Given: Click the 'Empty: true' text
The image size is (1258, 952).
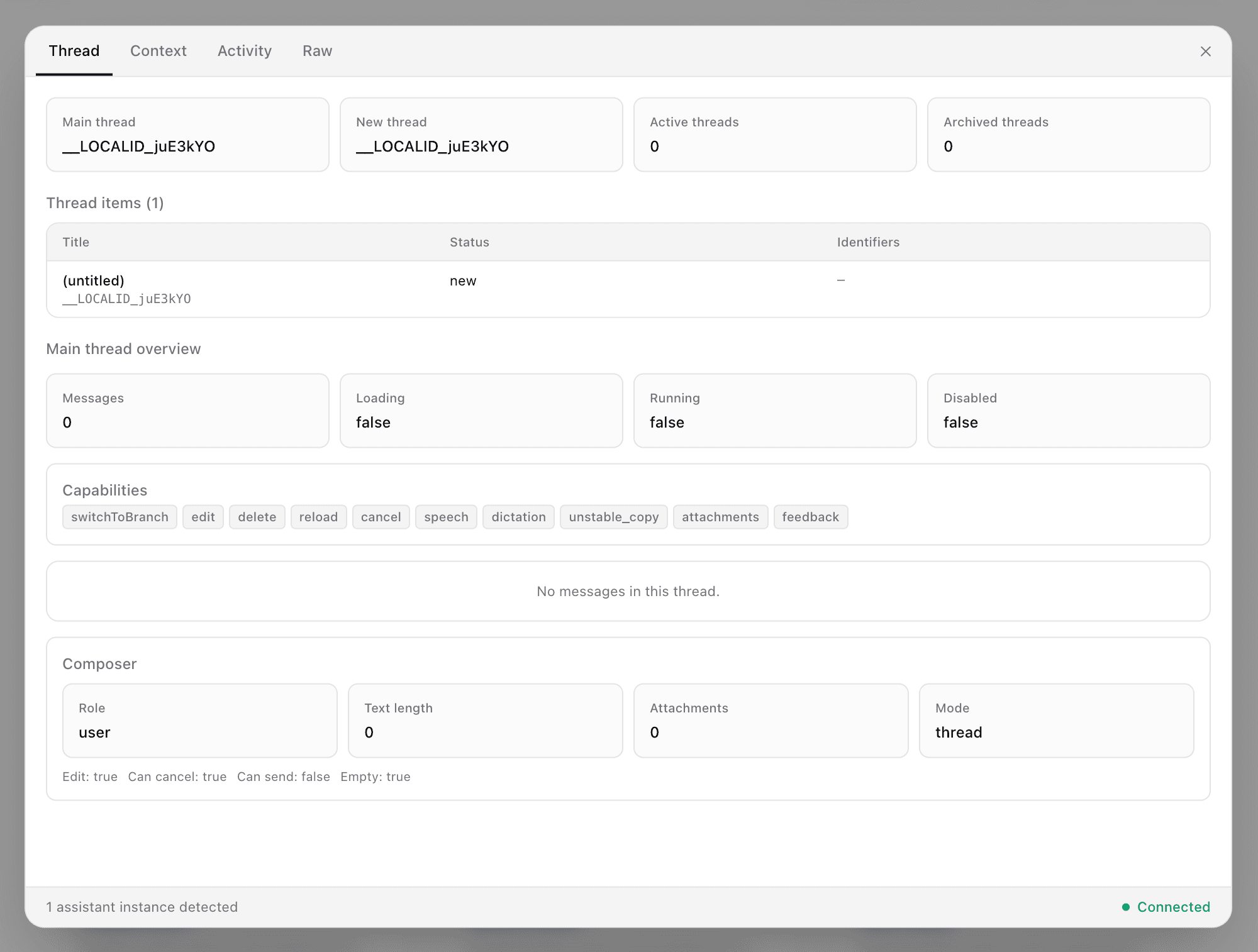Looking at the screenshot, I should pyautogui.click(x=376, y=777).
